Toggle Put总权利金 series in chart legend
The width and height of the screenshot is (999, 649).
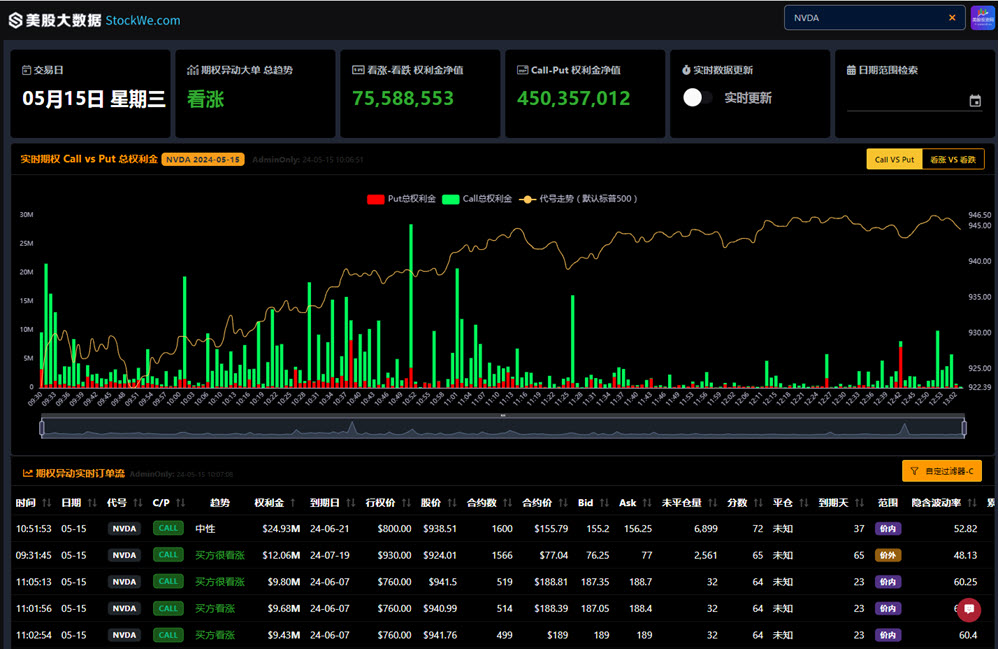pos(401,199)
